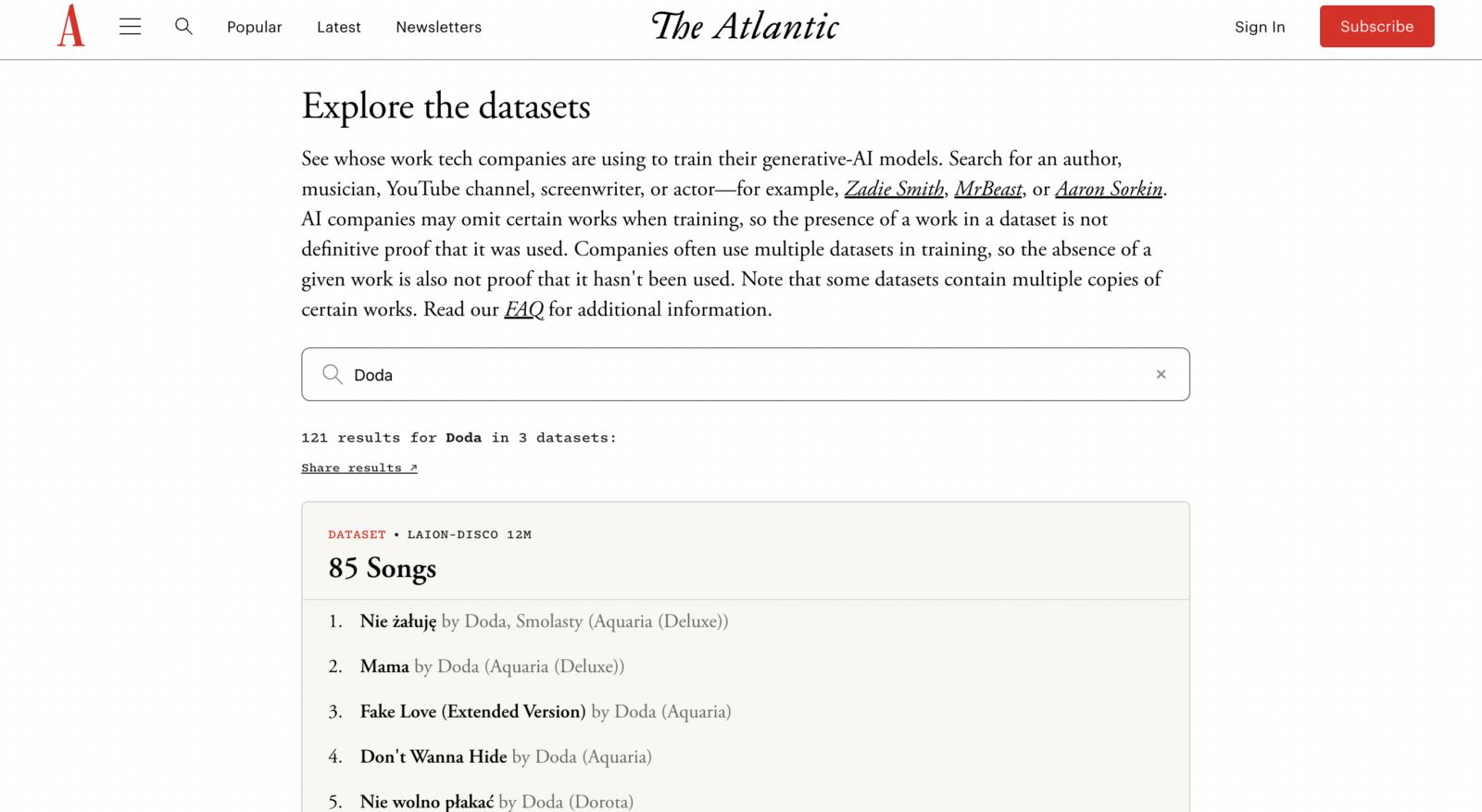Screen dimensions: 1482x812
Task: Follow the Zadie Smith example link
Action: click(894, 189)
